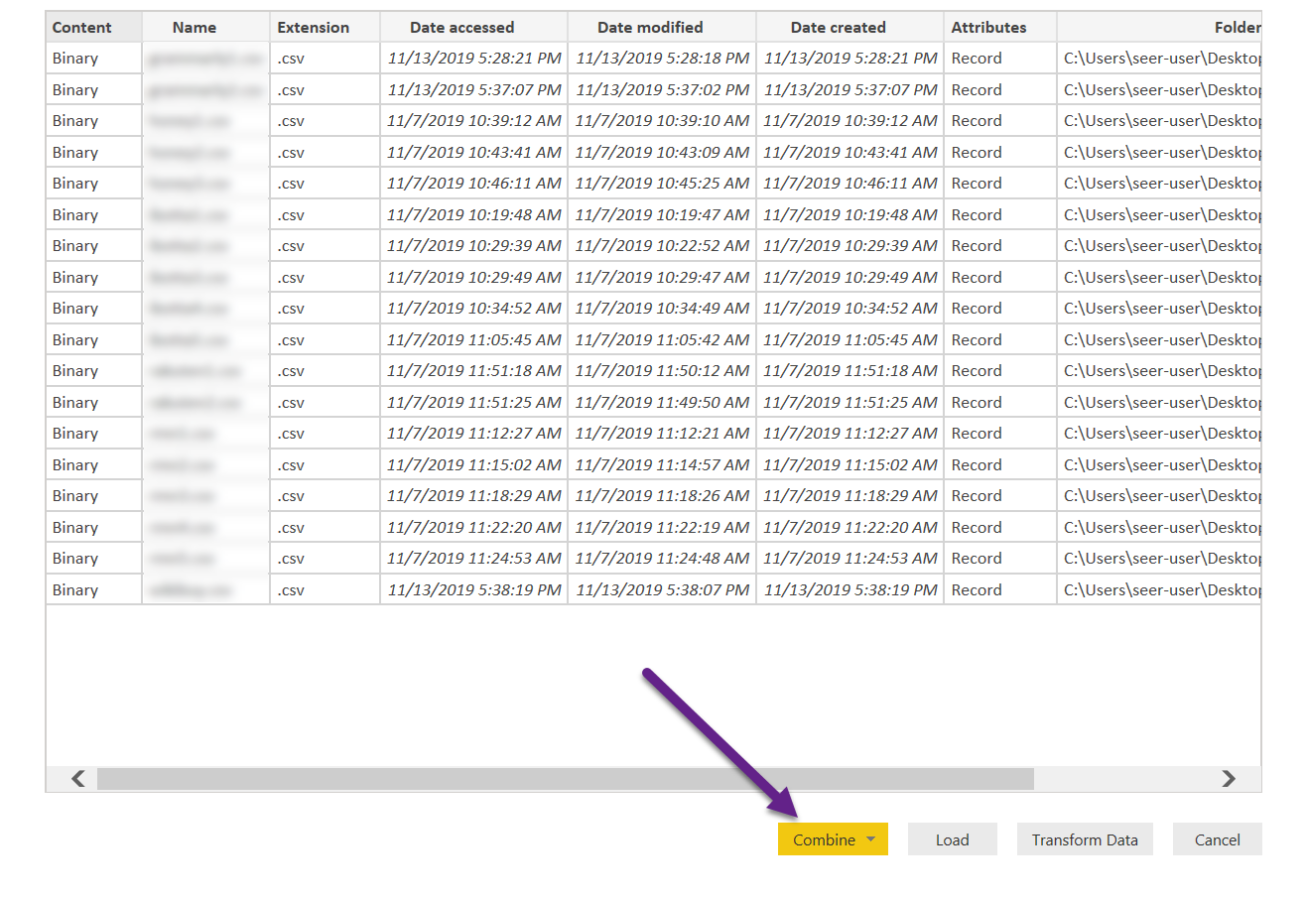Click the Date created column header

point(838,27)
